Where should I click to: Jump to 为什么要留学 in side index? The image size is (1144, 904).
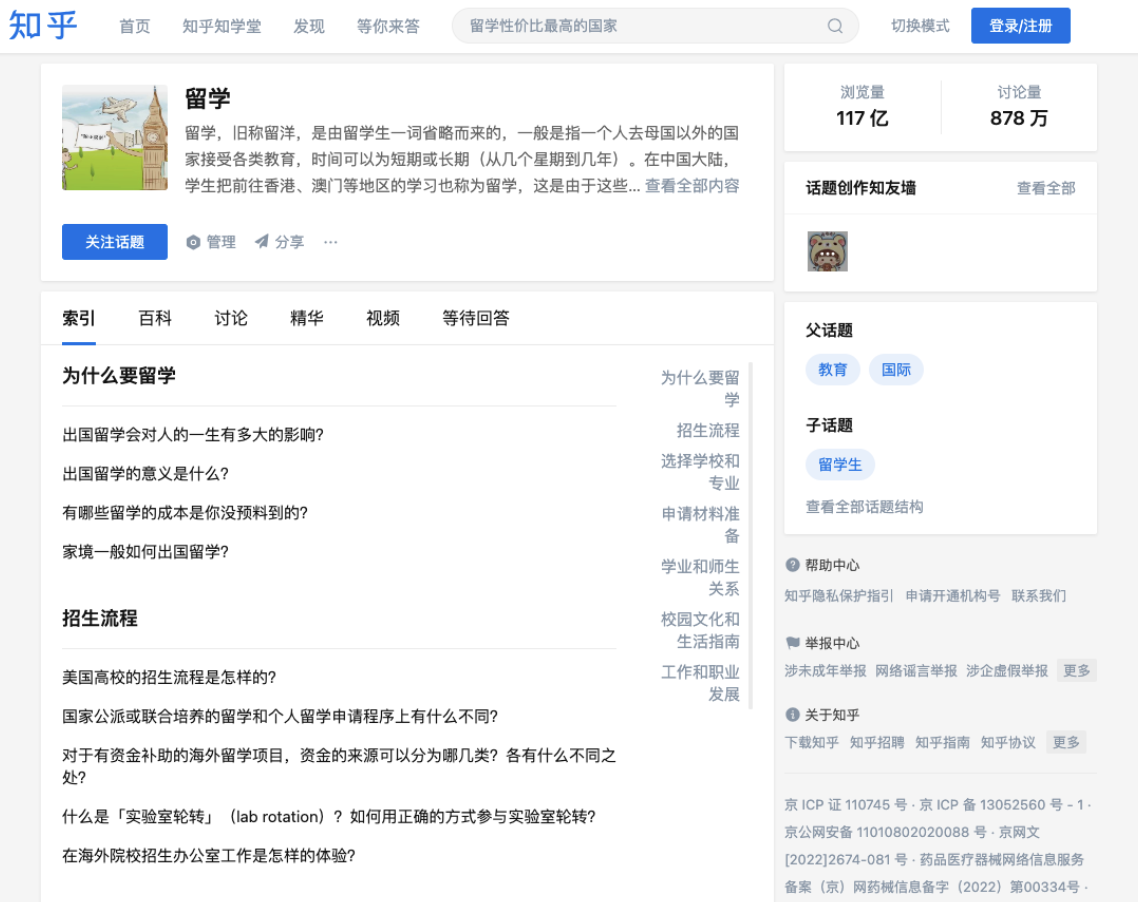tap(703, 390)
